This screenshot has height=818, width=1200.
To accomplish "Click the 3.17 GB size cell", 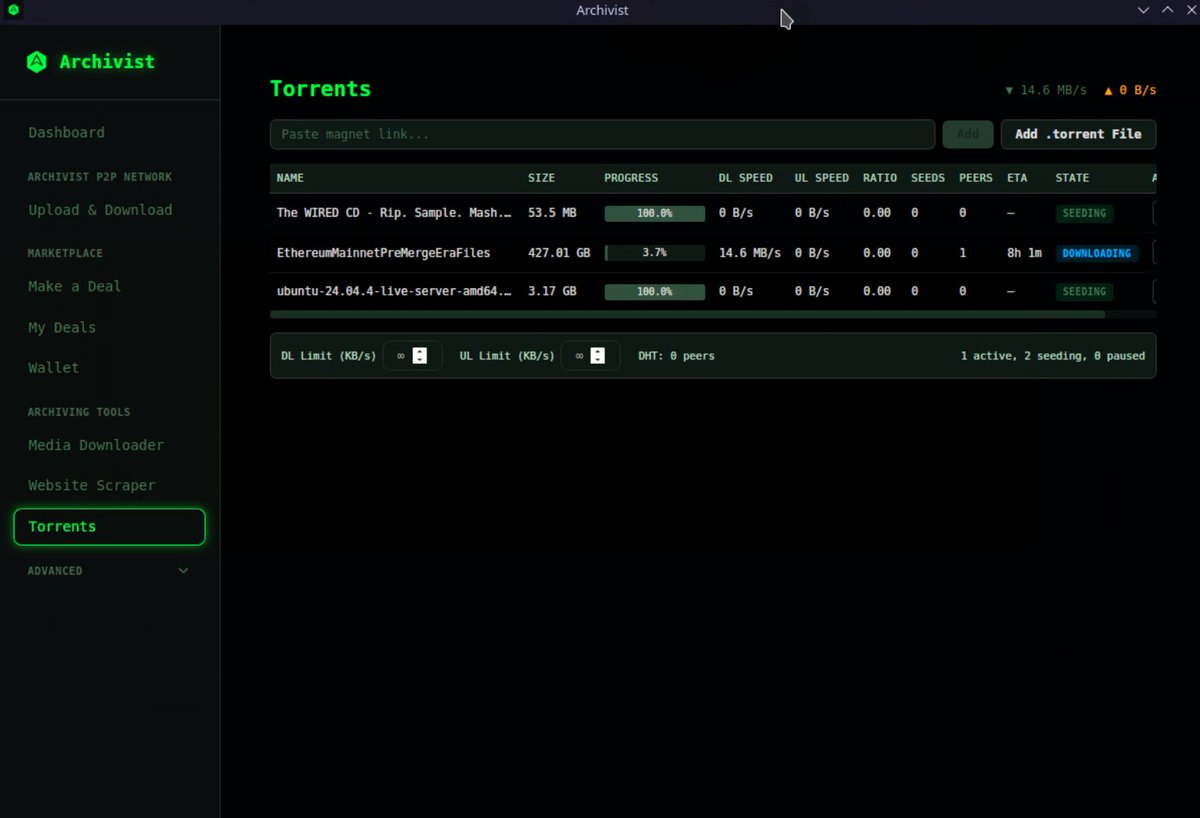I will (552, 292).
